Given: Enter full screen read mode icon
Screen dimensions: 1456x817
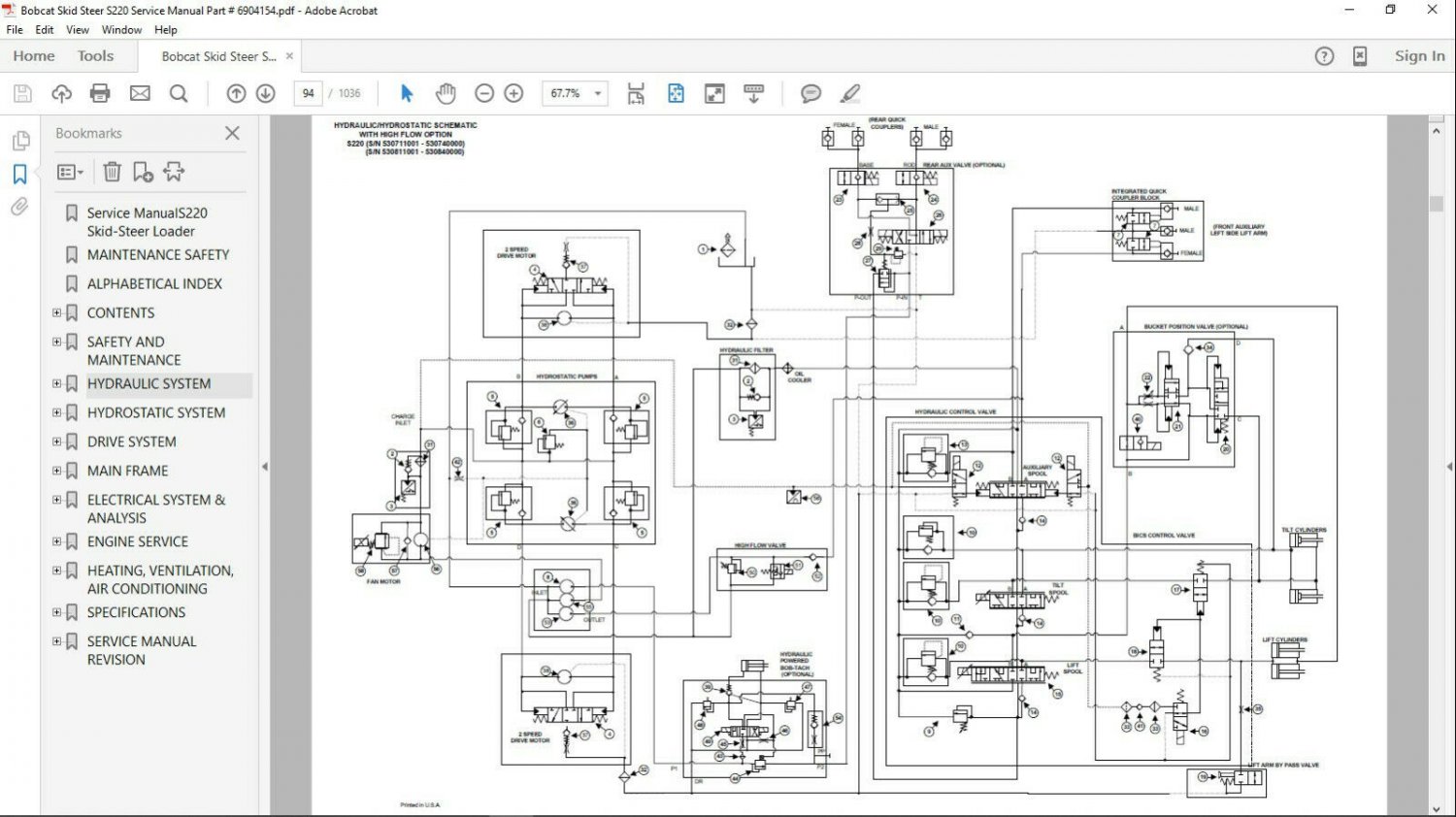Looking at the screenshot, I should pyautogui.click(x=714, y=93).
